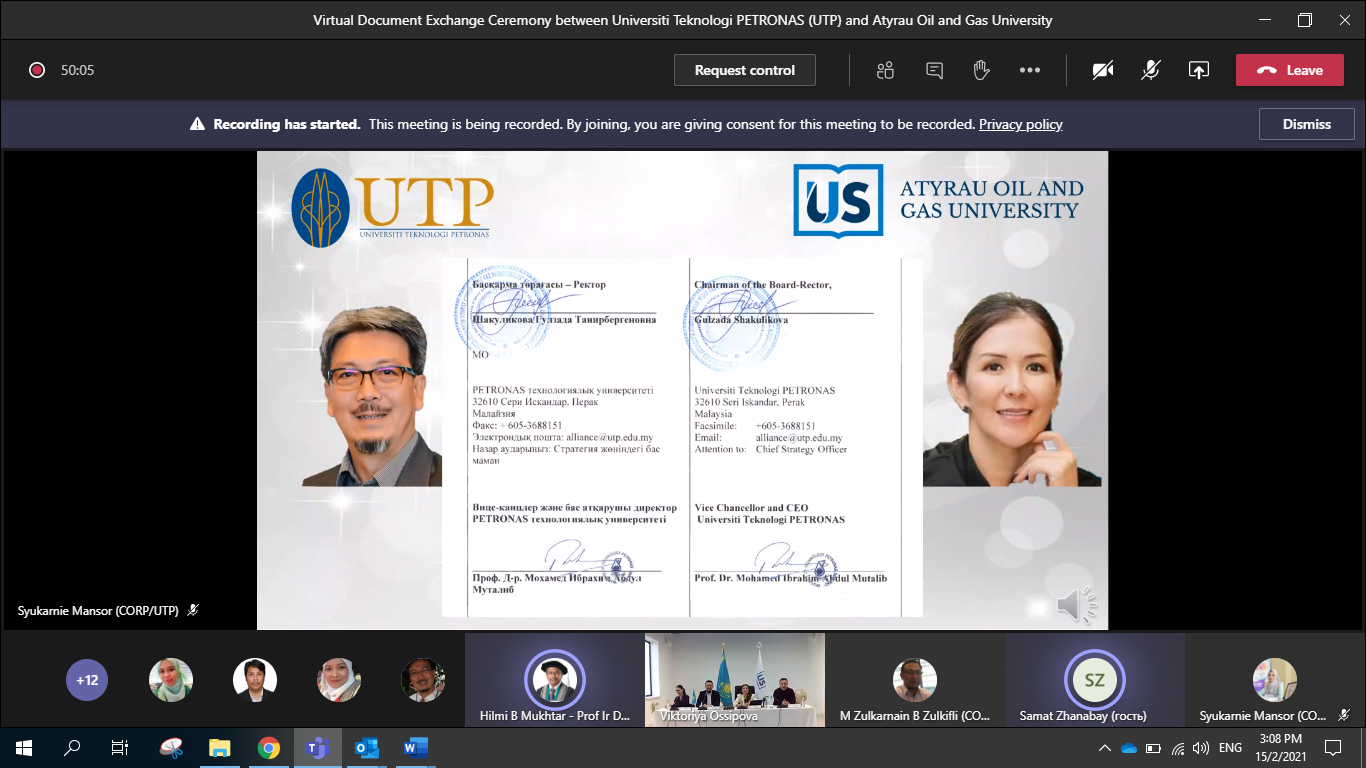Open the more actions menu
The width and height of the screenshot is (1366, 768).
pyautogui.click(x=1030, y=70)
